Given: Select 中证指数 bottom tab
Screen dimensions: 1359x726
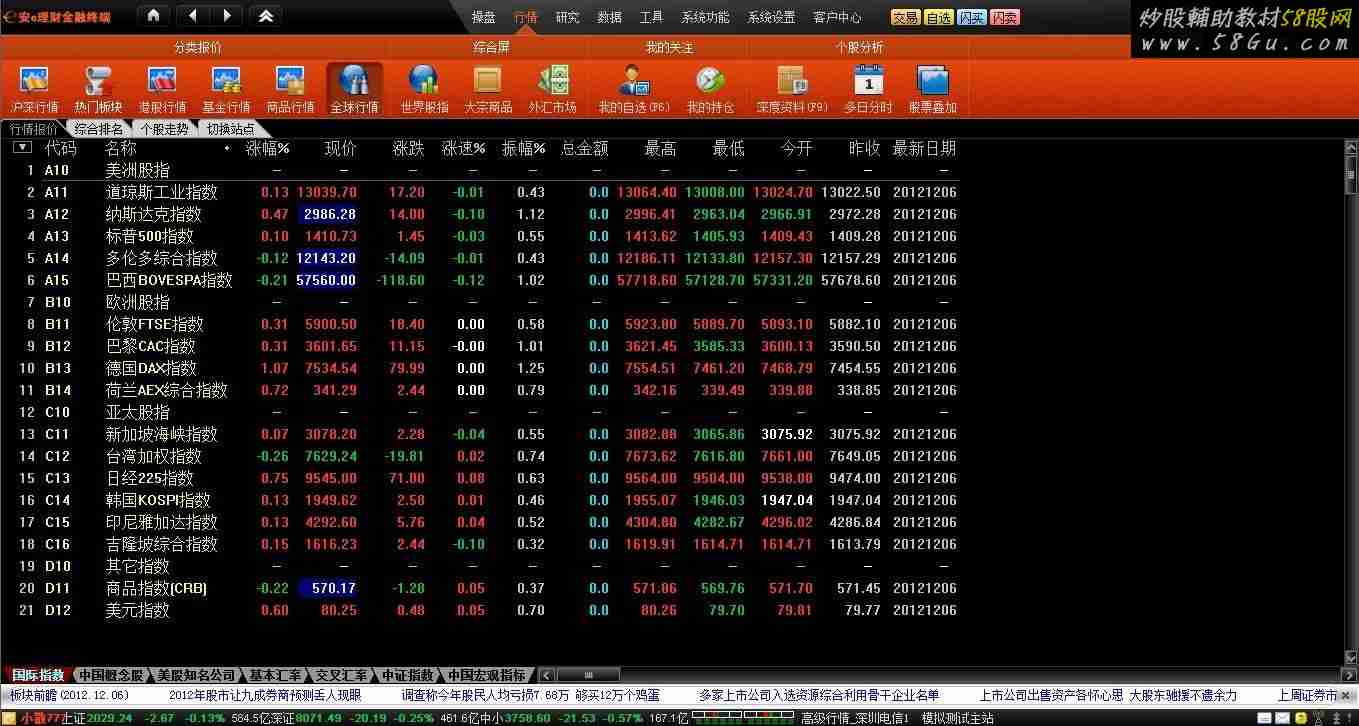Looking at the screenshot, I should (406, 675).
